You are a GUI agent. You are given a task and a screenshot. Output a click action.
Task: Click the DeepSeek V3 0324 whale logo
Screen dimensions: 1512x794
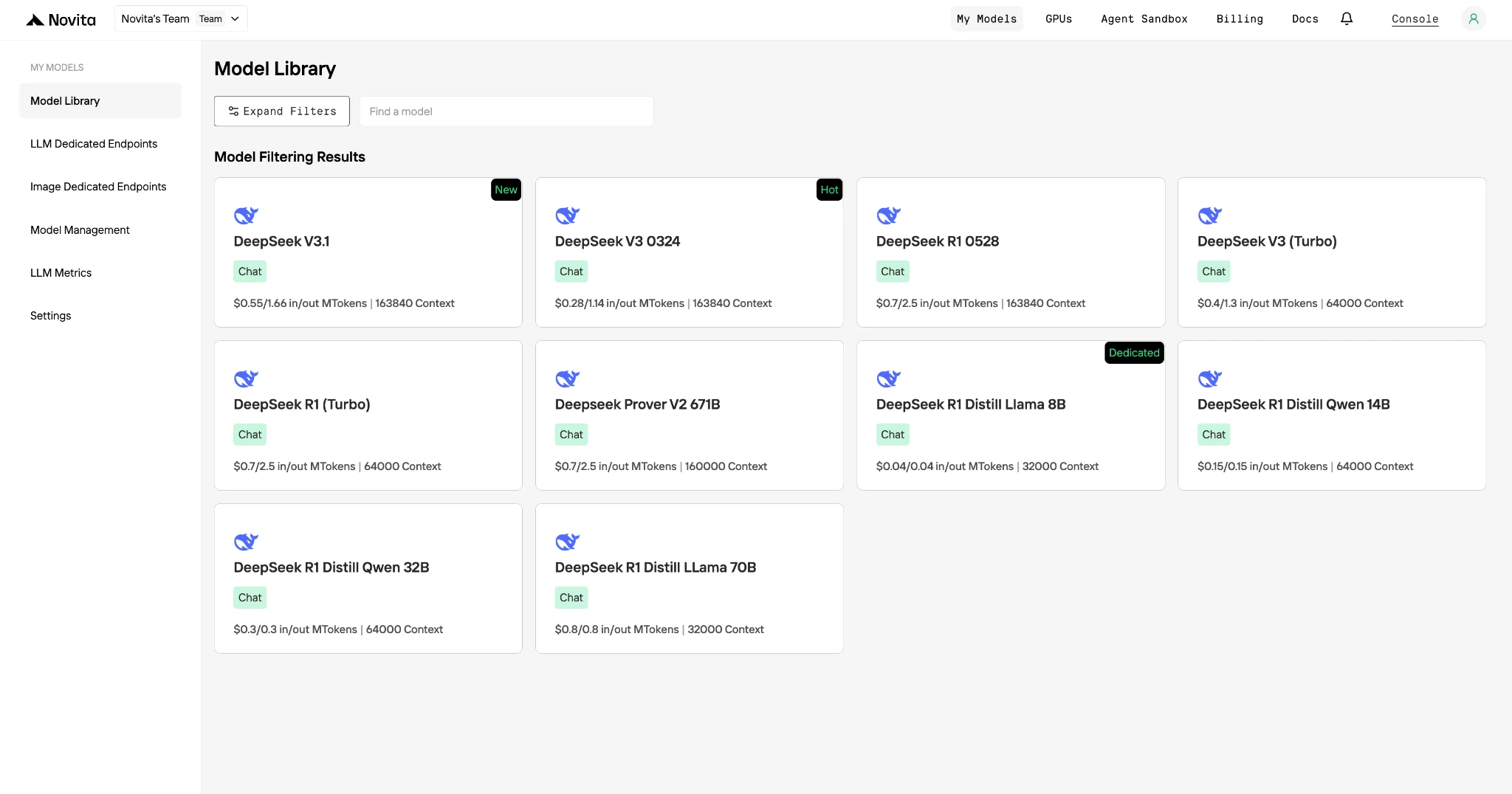point(567,215)
